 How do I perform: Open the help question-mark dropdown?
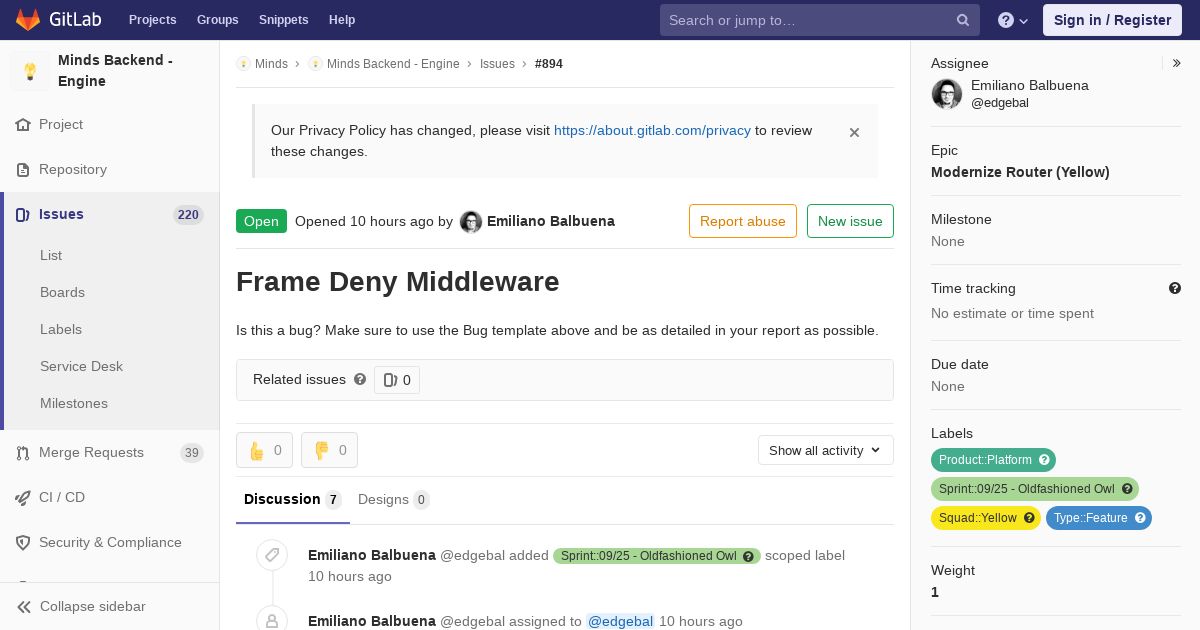tap(1013, 20)
